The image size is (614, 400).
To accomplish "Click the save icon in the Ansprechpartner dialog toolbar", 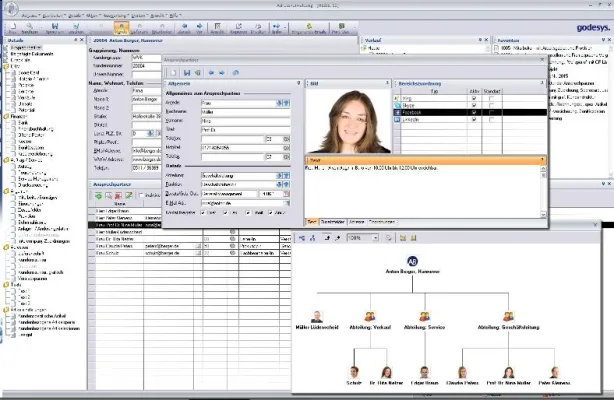I will tap(185, 72).
